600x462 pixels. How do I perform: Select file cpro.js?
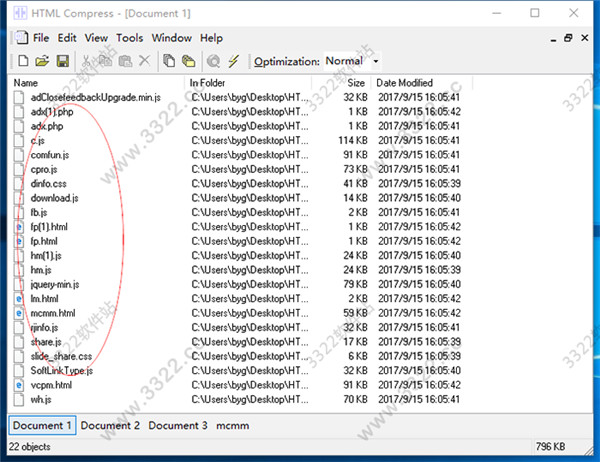(44, 169)
